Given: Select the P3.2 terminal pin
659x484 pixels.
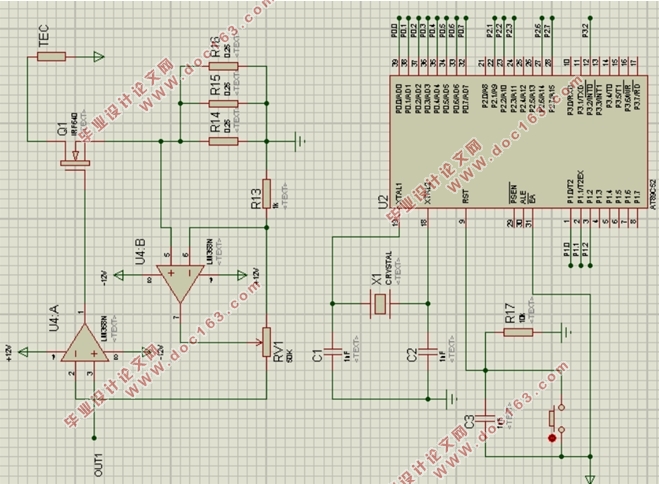Looking at the screenshot, I should pos(584,30).
